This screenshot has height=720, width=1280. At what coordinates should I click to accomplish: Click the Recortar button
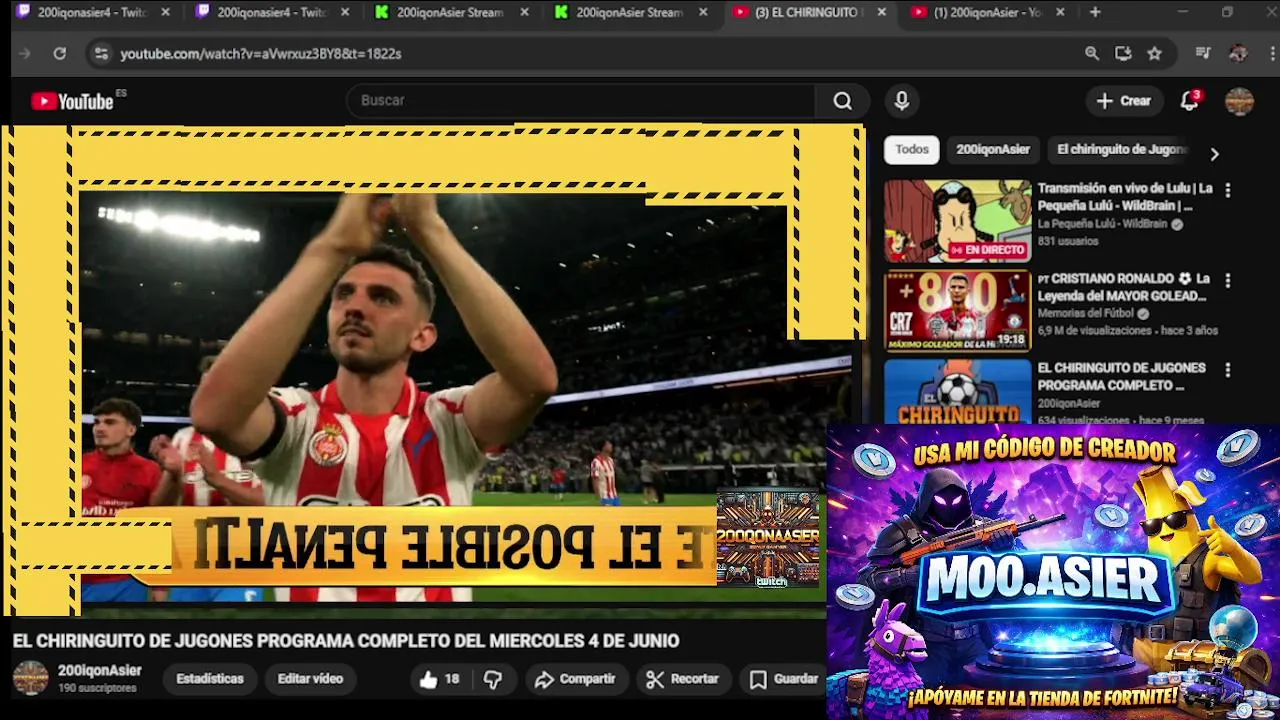pos(683,679)
